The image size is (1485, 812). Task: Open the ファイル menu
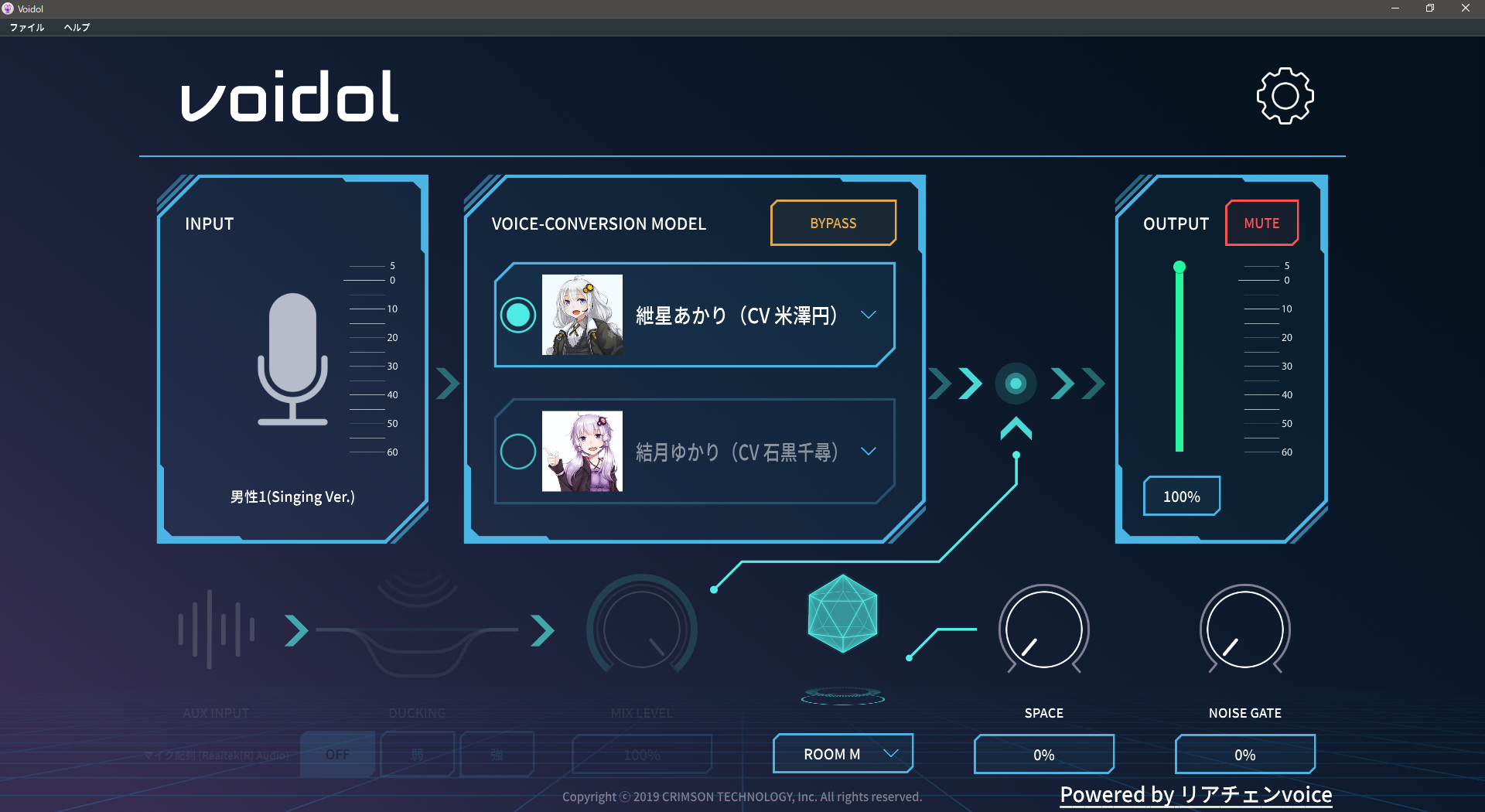coord(27,27)
